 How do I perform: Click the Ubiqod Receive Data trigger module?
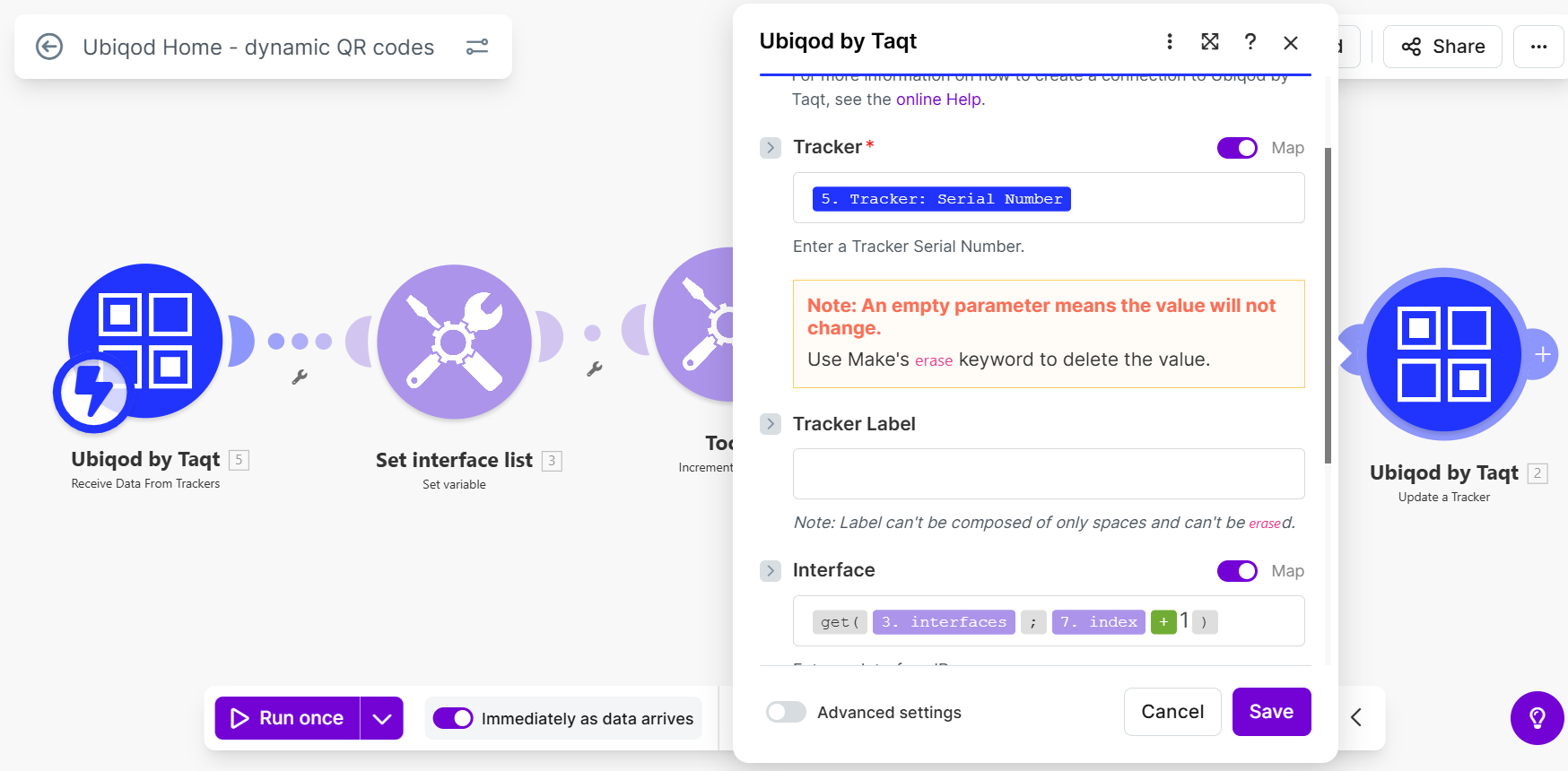(145, 342)
